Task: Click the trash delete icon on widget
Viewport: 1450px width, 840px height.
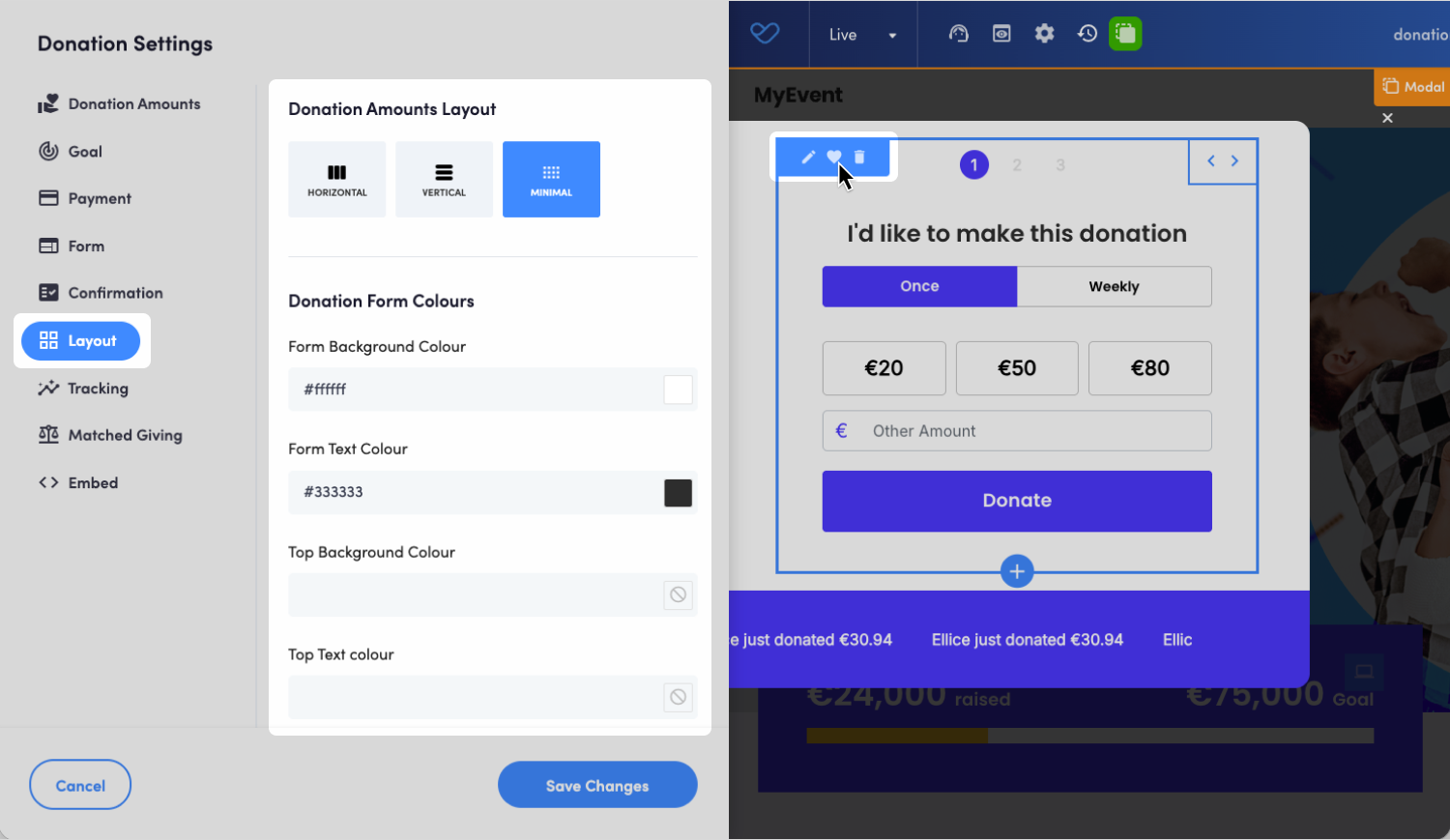Action: [859, 158]
